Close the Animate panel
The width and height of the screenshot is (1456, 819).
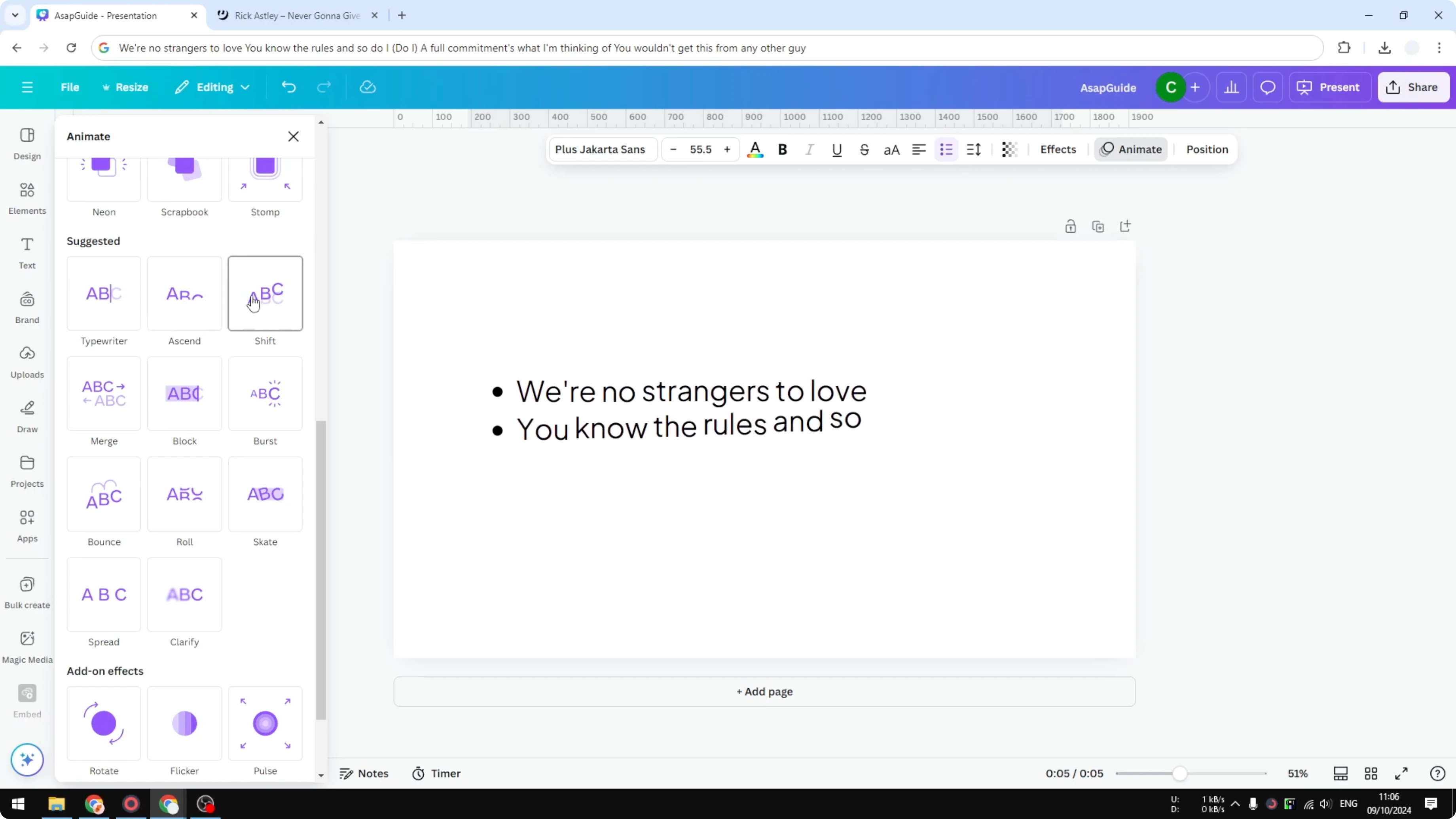tap(293, 136)
